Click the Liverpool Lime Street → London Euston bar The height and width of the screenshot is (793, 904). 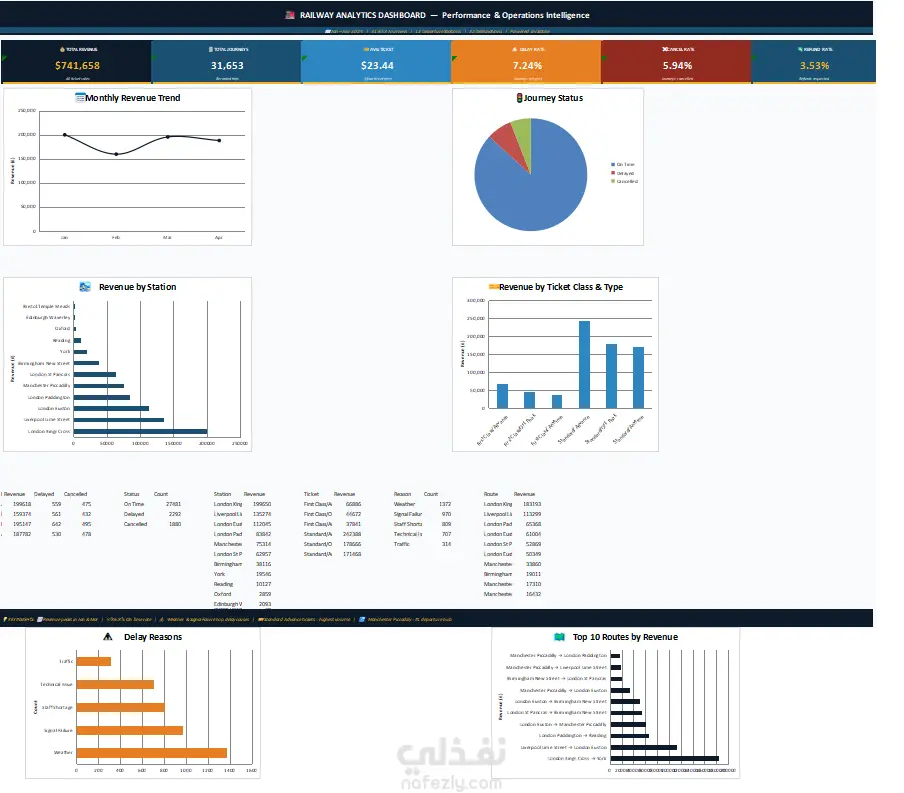(644, 747)
